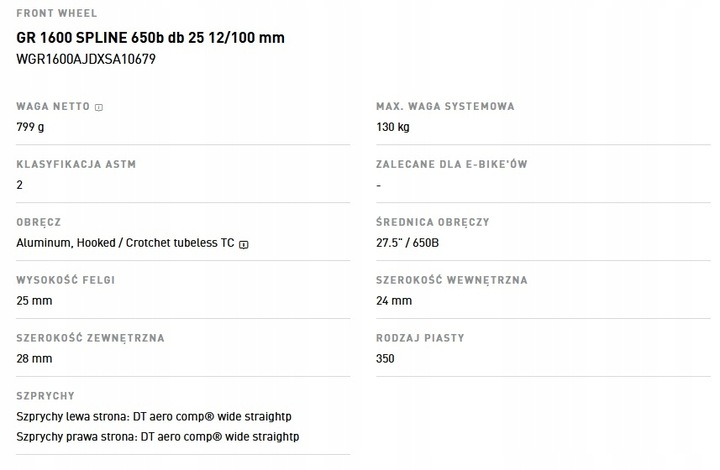
Task: Click the Szprychy section label
Action: pyautogui.click(x=45, y=396)
